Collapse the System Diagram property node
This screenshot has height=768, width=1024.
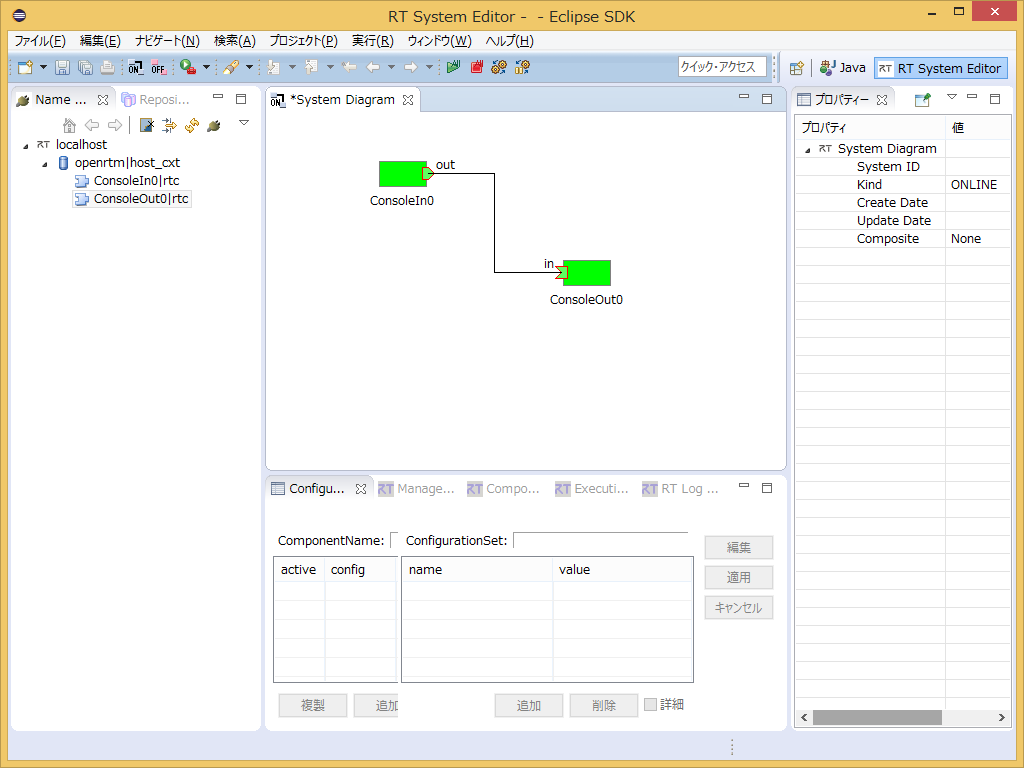click(808, 150)
